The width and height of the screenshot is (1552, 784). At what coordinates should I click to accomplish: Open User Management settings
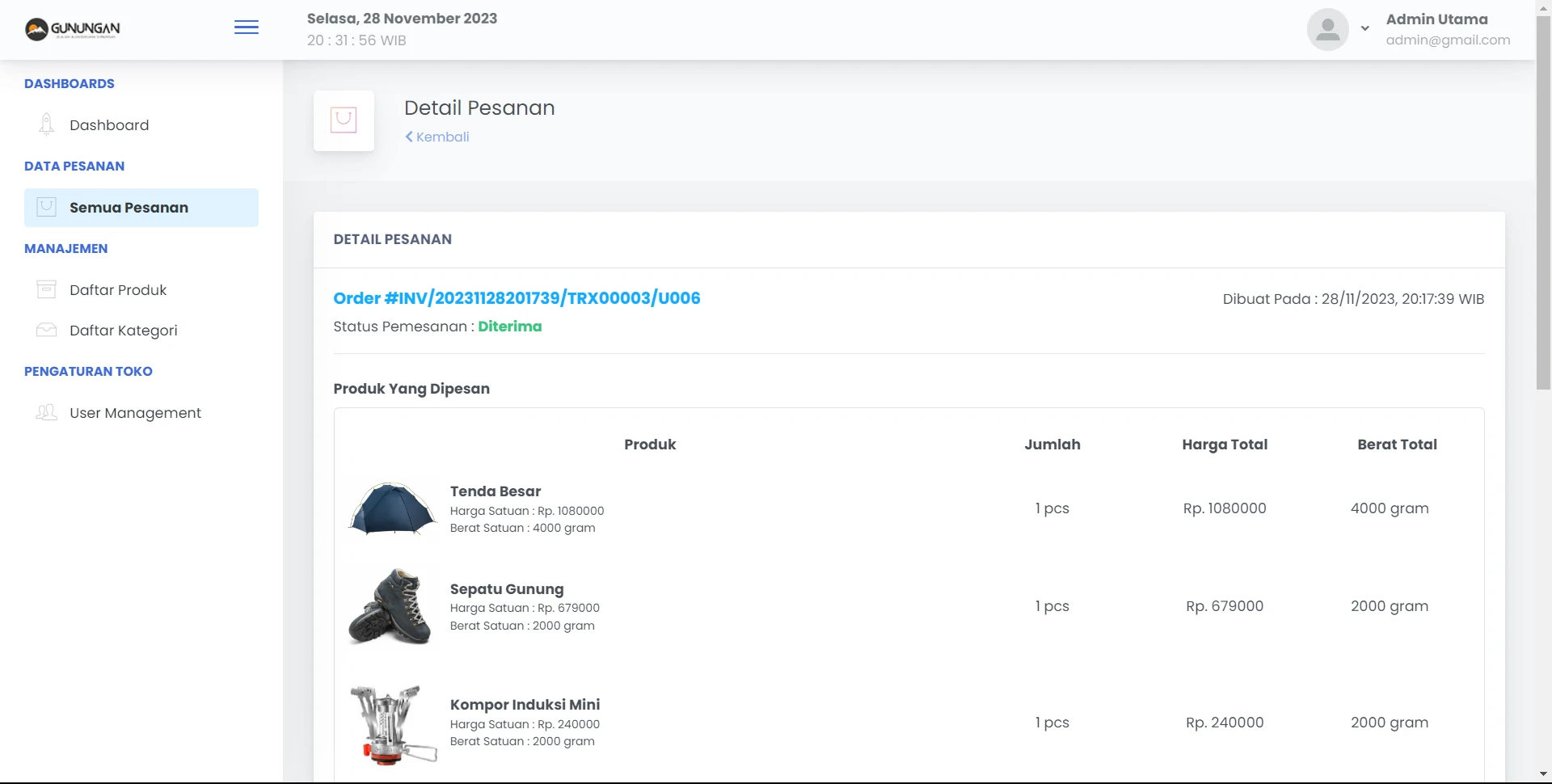135,413
